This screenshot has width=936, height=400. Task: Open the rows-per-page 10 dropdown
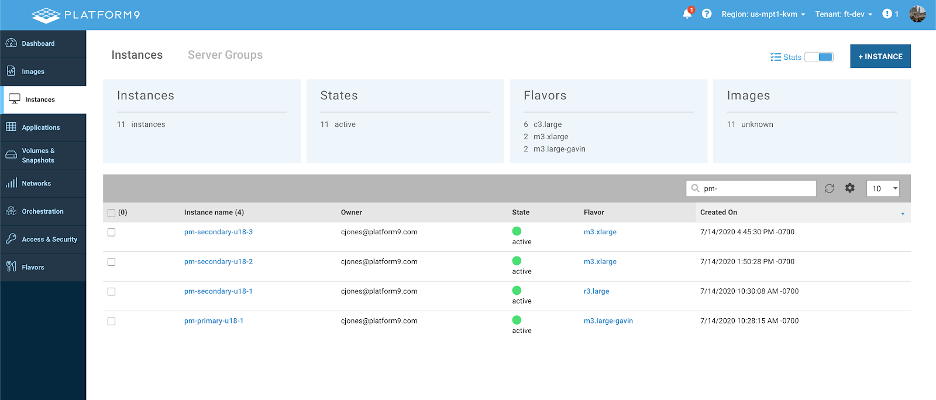883,188
